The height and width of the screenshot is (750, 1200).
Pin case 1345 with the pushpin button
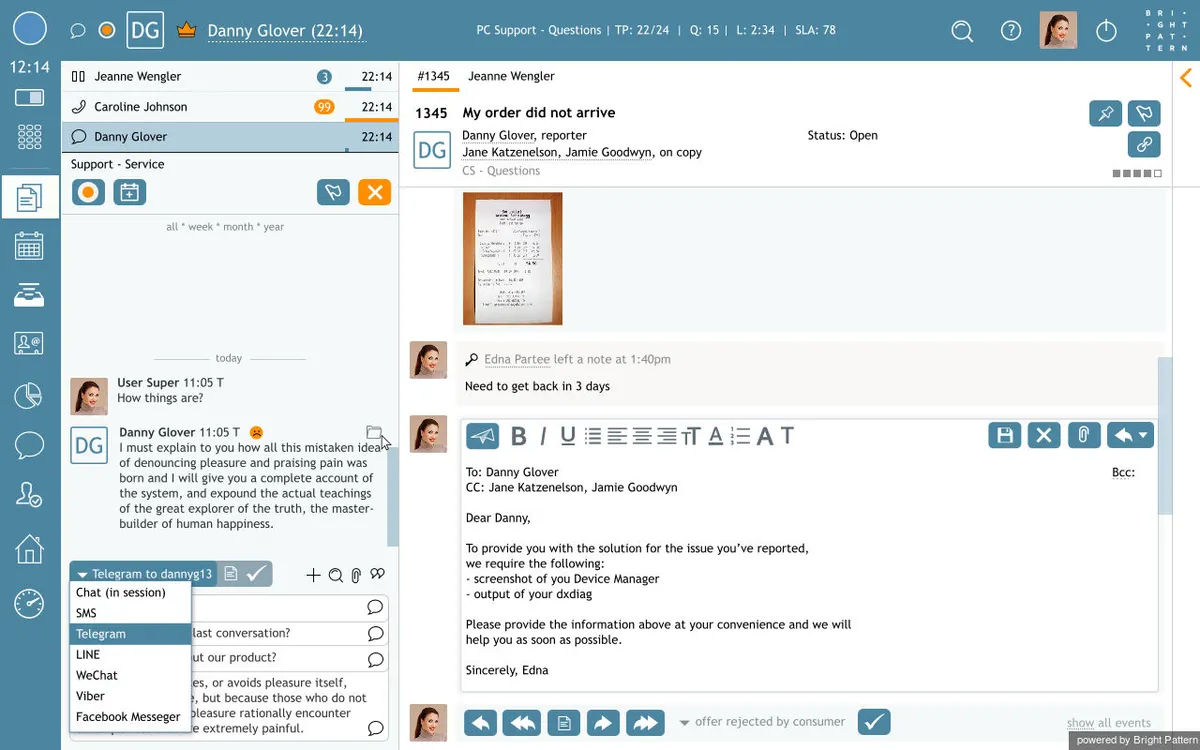1105,113
